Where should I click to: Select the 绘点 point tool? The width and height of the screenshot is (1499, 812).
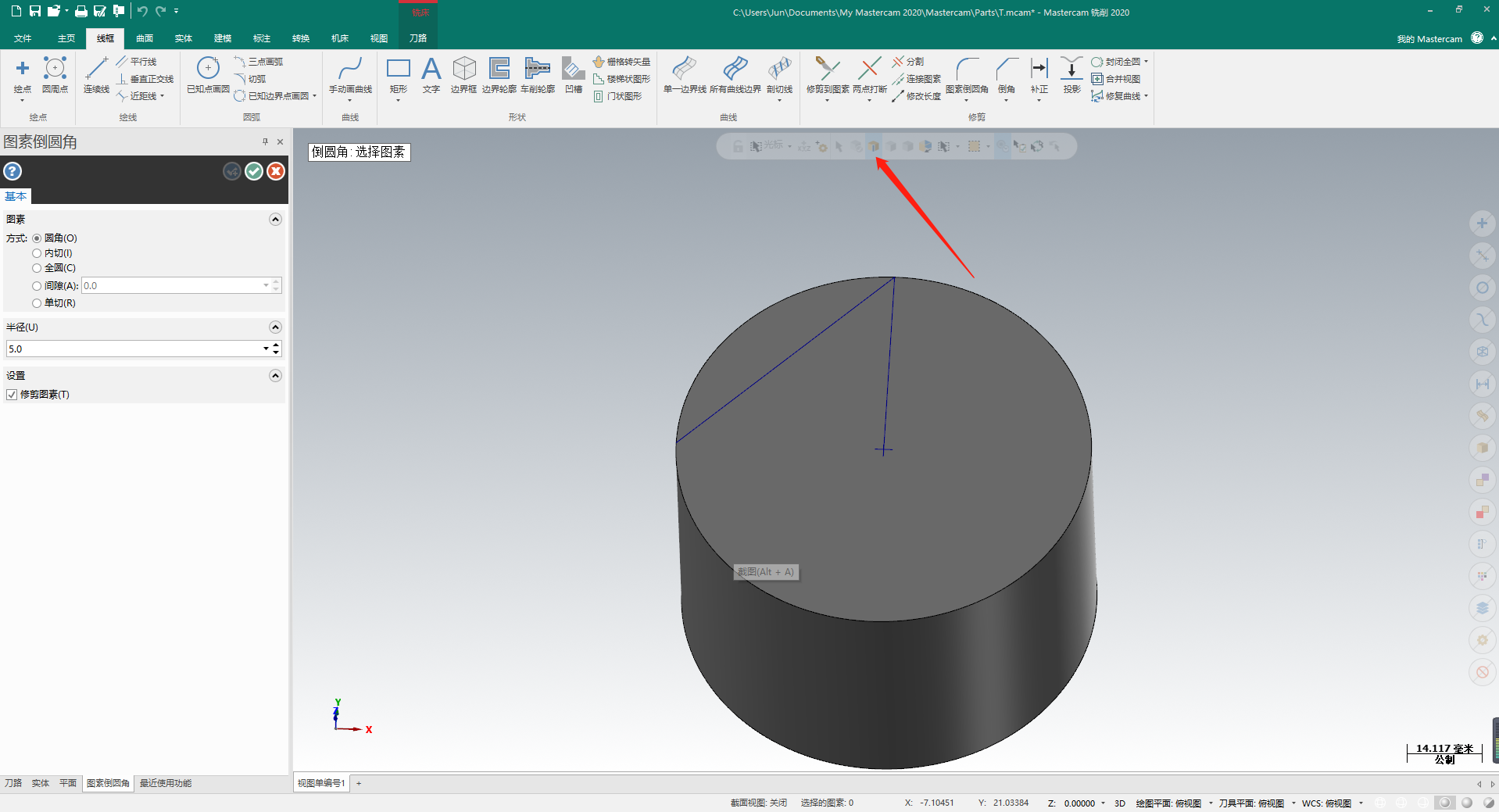point(23,76)
